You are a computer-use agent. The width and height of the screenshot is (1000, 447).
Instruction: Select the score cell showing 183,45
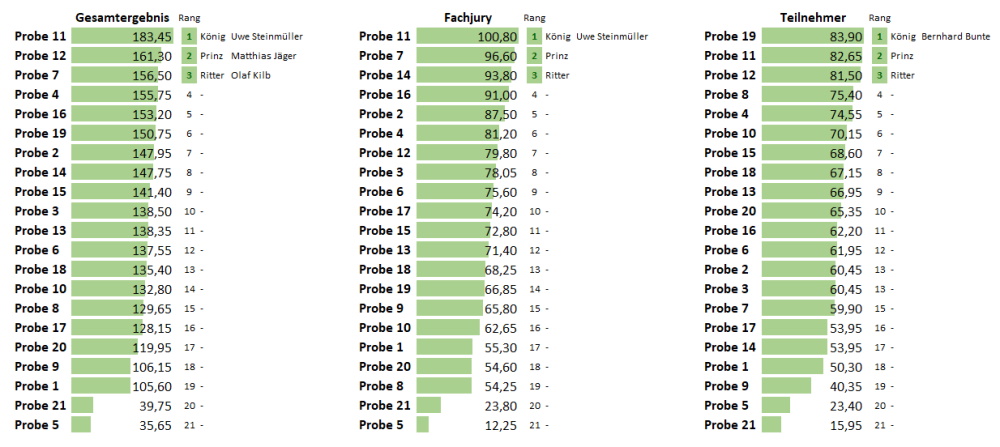coord(152,36)
